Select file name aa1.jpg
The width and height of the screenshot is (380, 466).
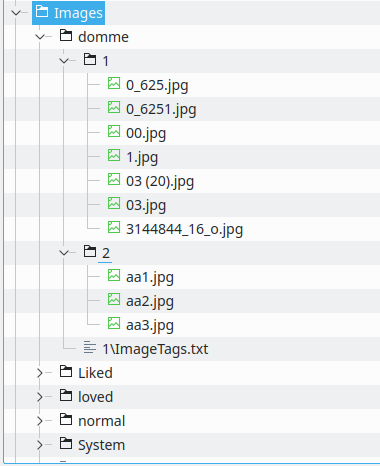pos(150,278)
